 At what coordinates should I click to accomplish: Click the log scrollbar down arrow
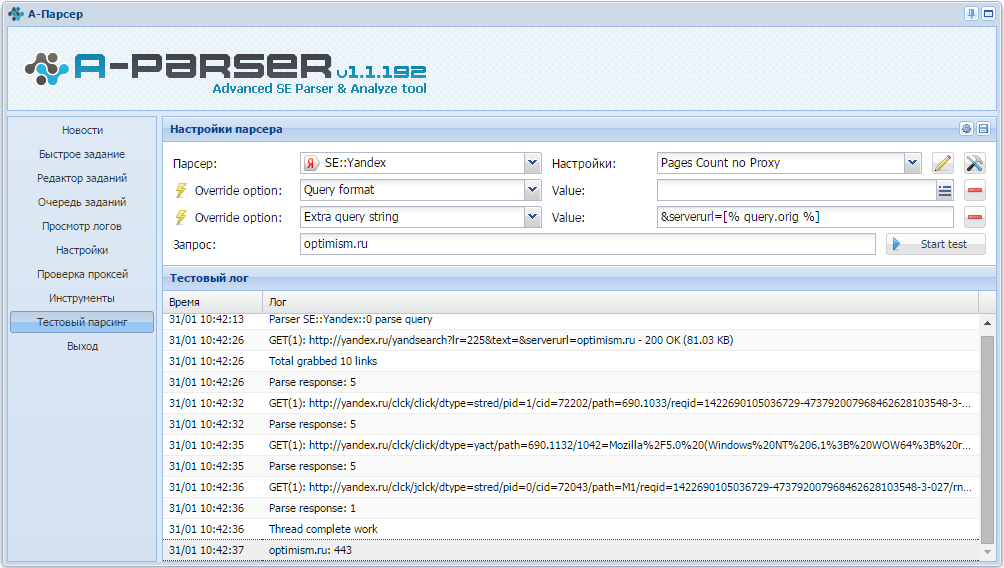(987, 551)
